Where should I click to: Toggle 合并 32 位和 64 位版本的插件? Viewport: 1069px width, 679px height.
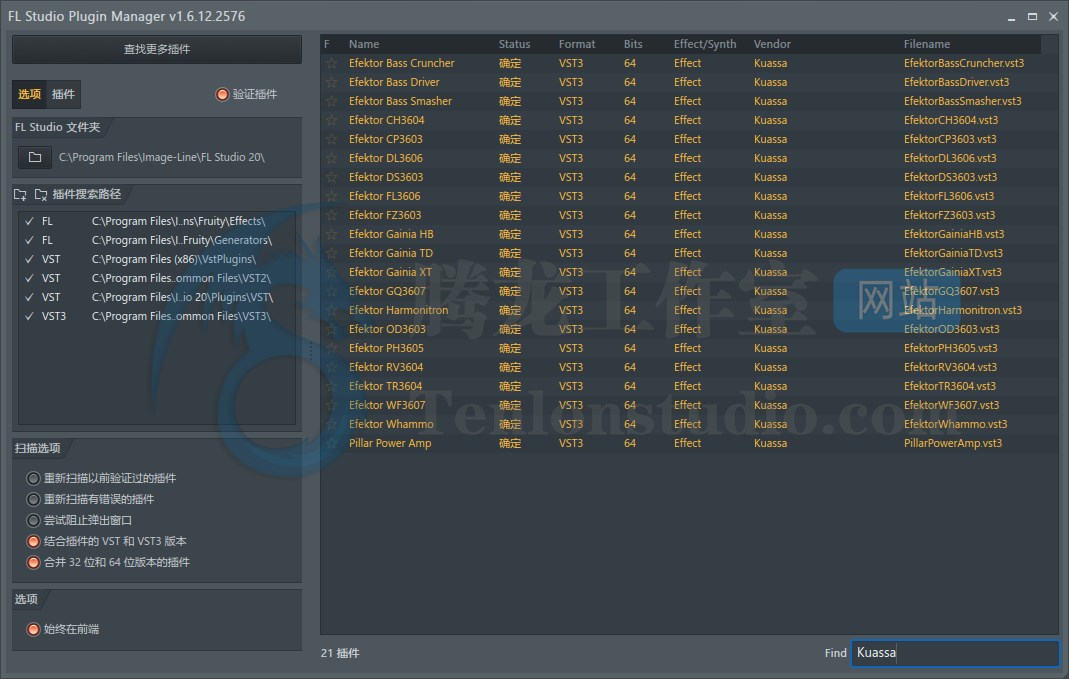pyautogui.click(x=33, y=562)
